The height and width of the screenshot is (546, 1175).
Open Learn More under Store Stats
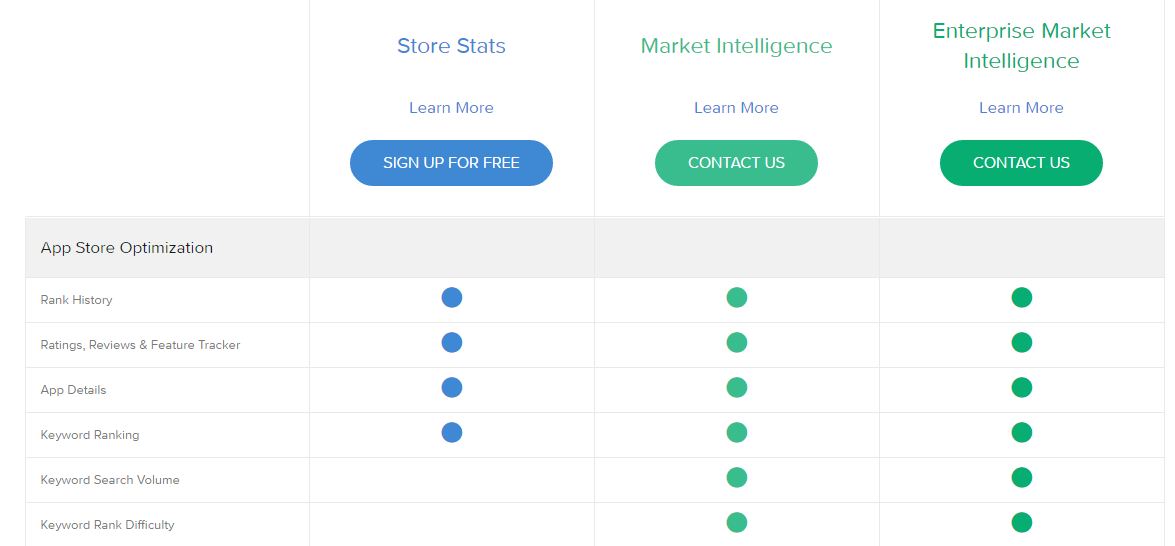(x=451, y=108)
